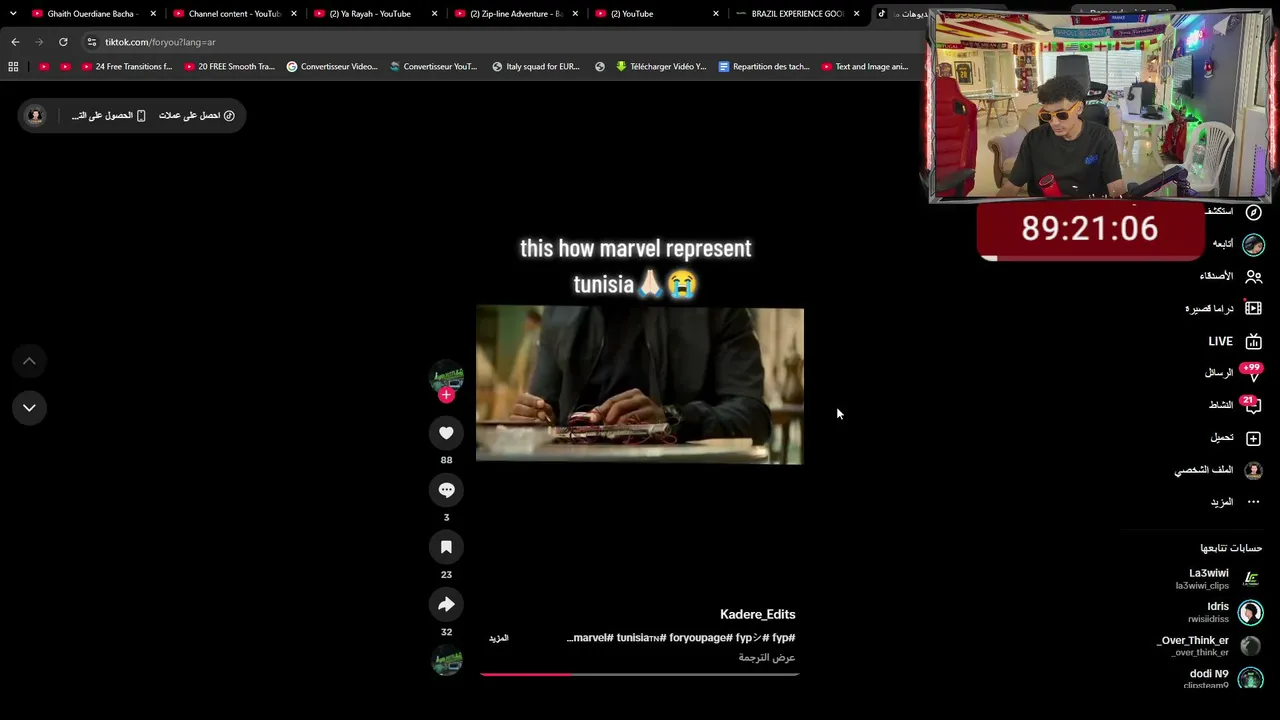Open the La3wiwi followed account

1219,579
